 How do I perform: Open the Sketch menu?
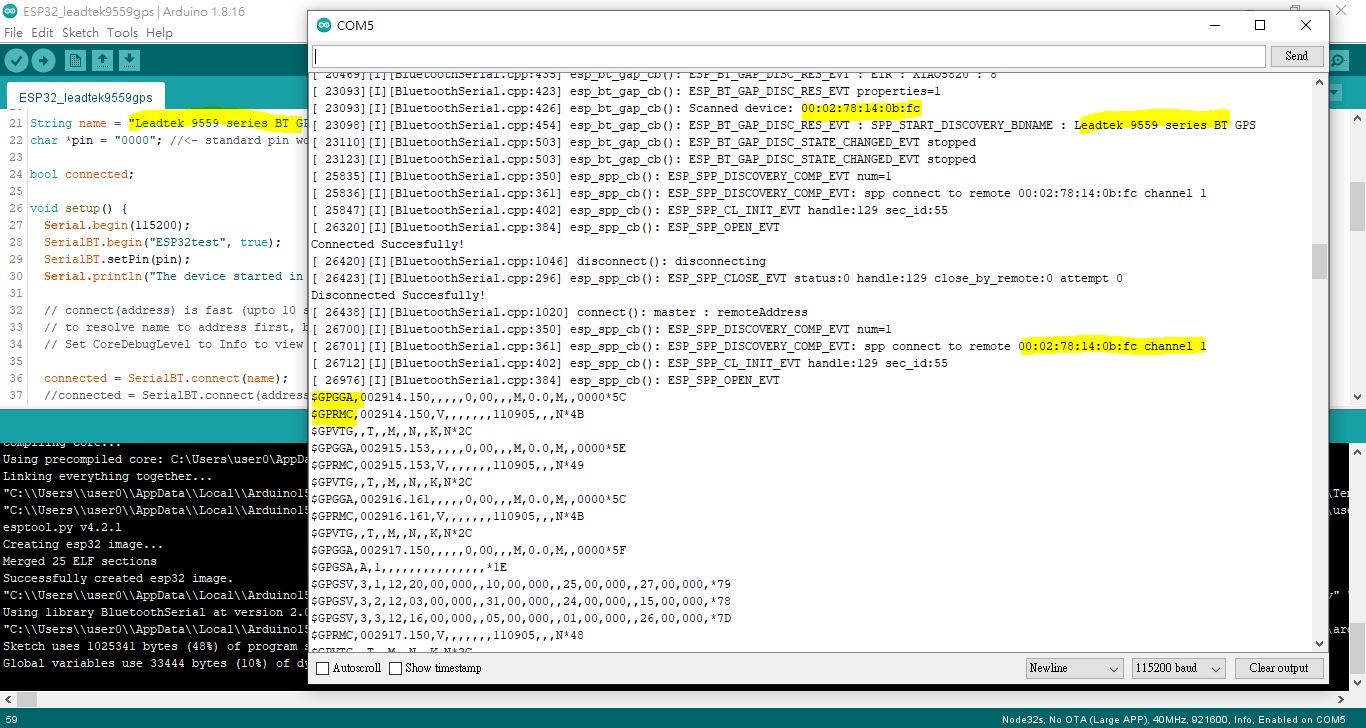[x=80, y=32]
